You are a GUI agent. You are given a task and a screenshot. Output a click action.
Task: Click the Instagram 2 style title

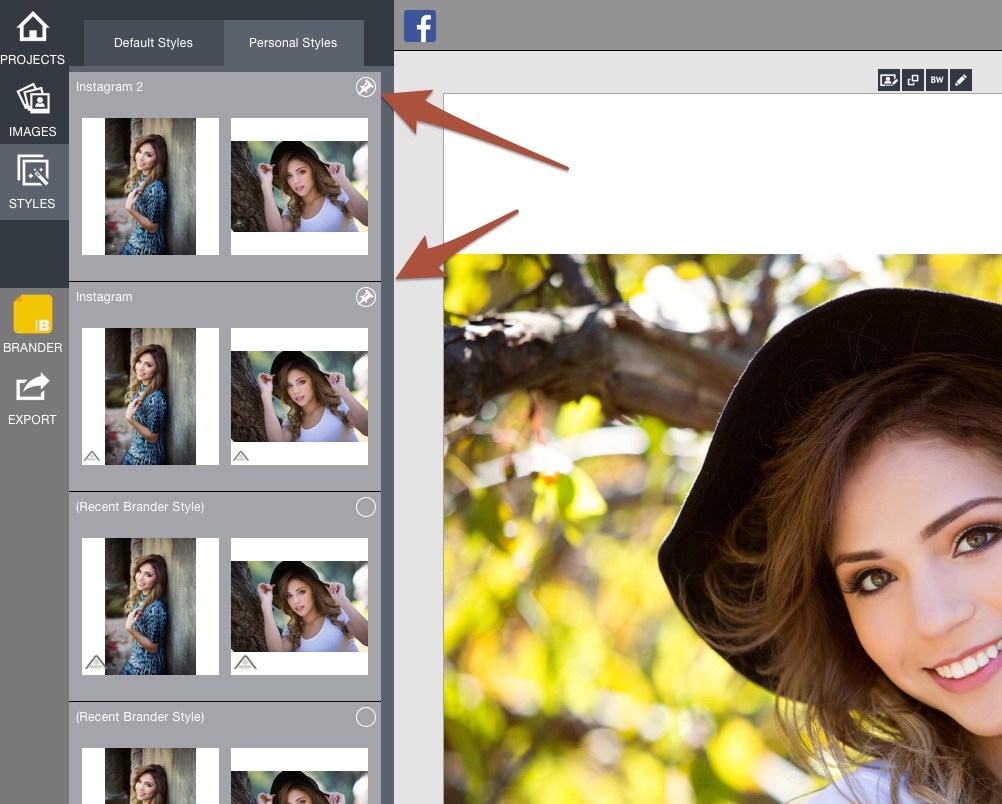pyautogui.click(x=109, y=87)
